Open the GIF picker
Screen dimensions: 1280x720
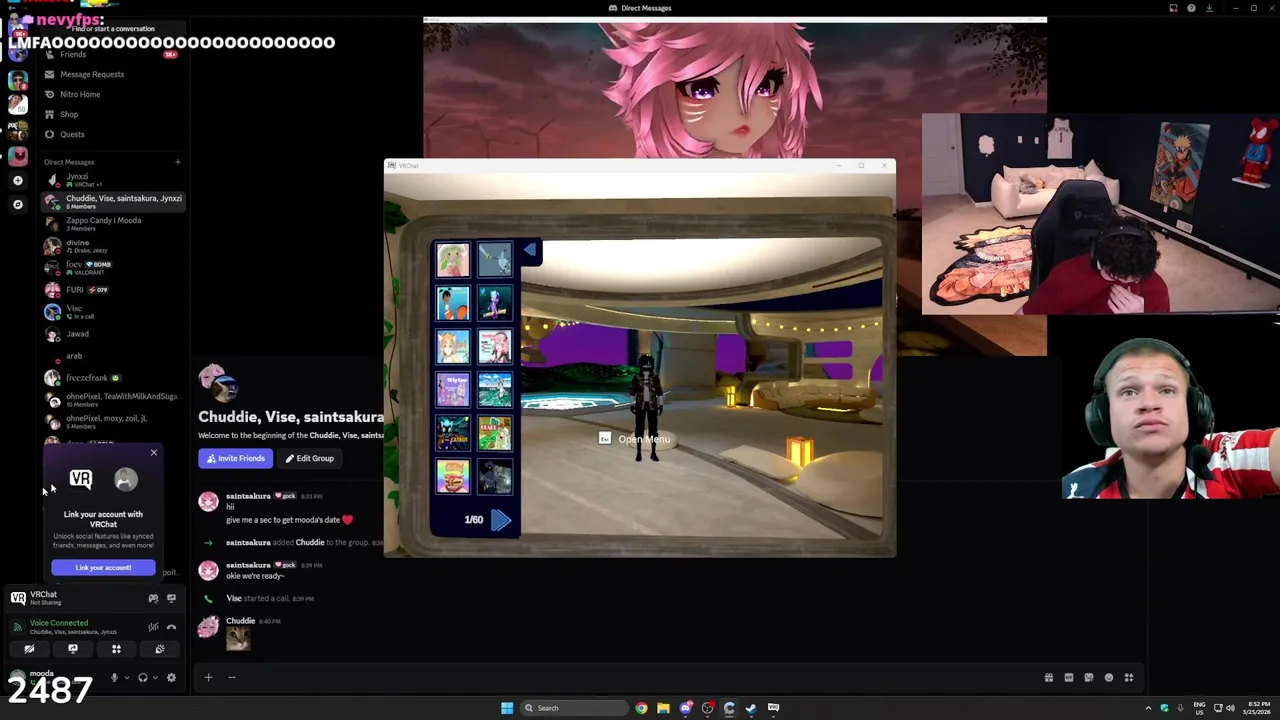point(1069,678)
